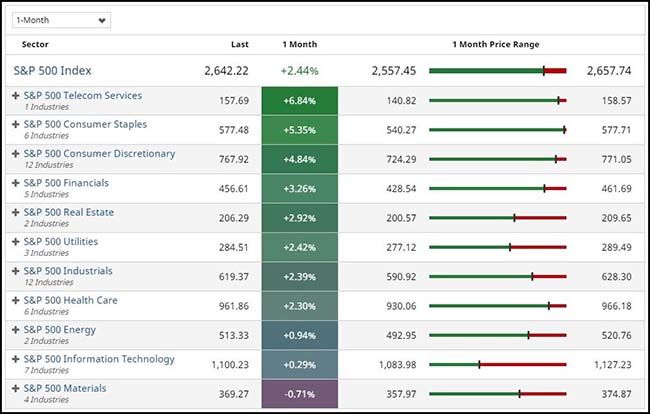Click the S&P 500 Index price range bar
Screen dimensions: 650x414
point(497,71)
